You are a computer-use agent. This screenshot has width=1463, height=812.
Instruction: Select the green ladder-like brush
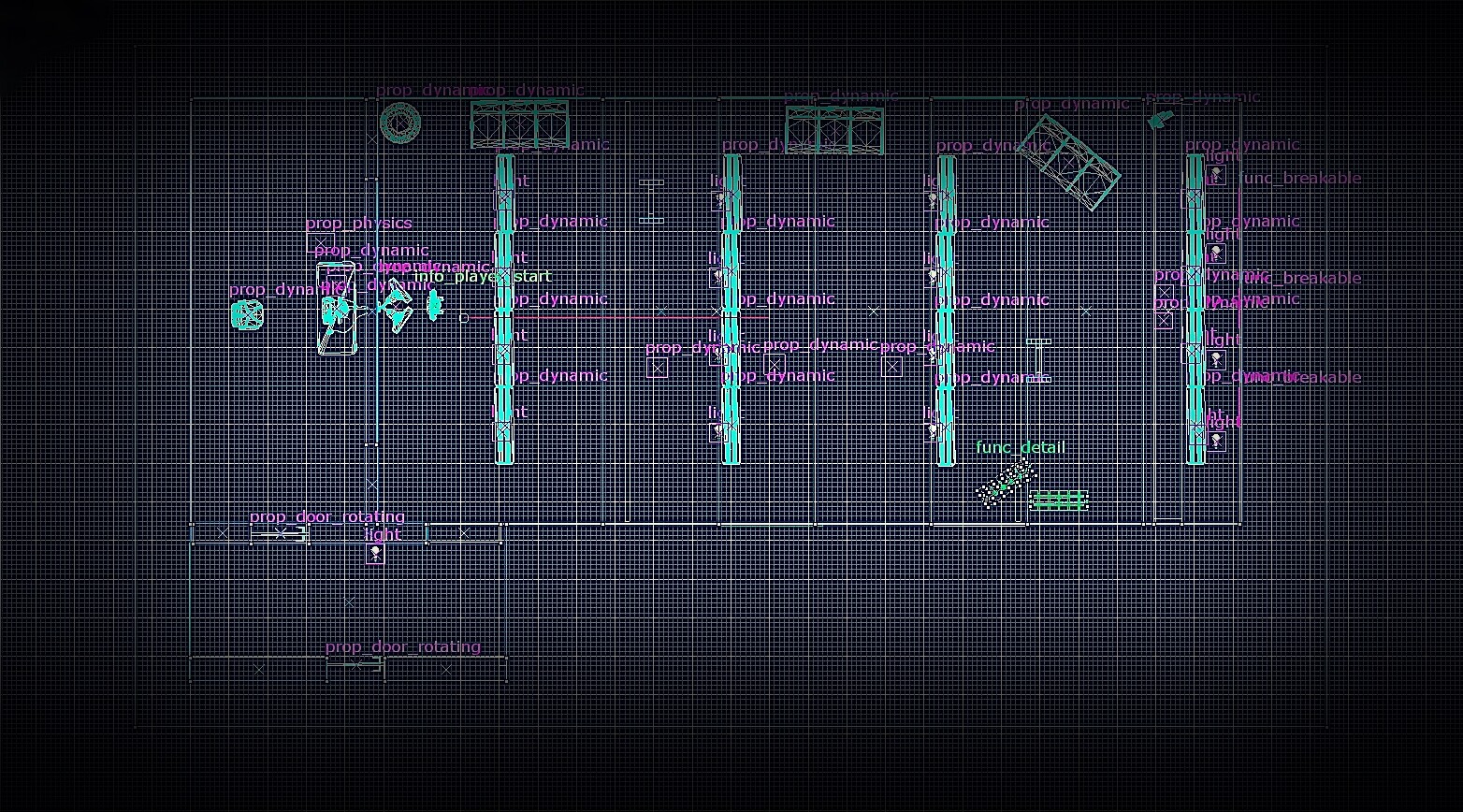1059,500
